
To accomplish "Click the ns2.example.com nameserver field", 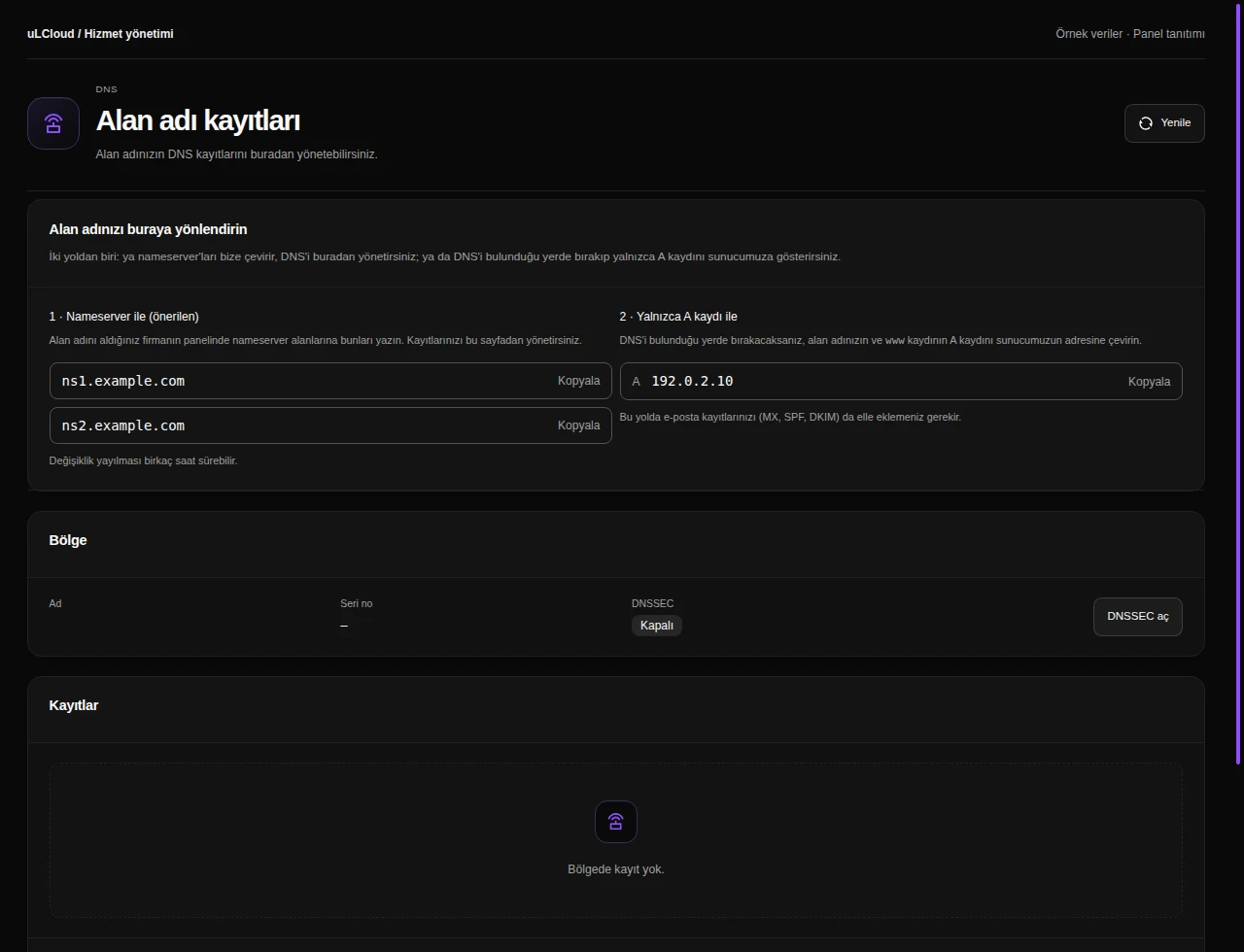I will click(330, 425).
